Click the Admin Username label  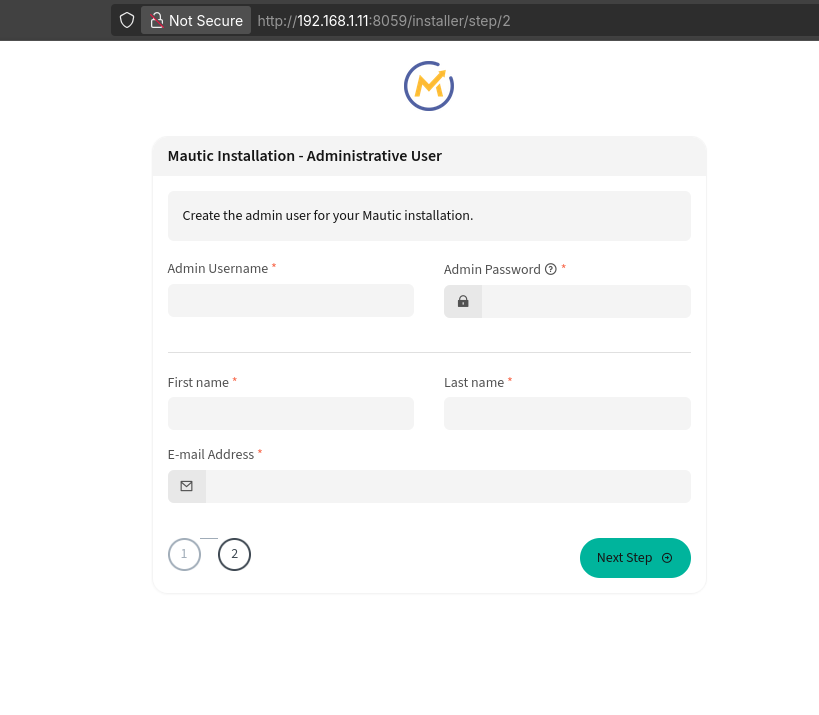(x=217, y=268)
